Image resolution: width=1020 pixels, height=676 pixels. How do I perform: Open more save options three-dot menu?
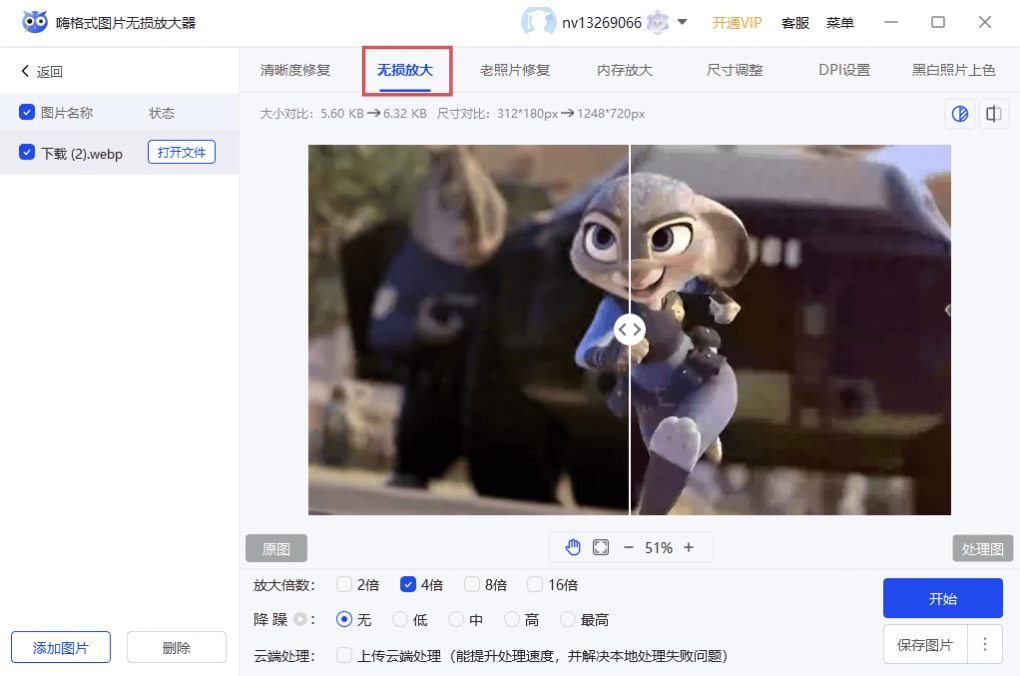click(x=985, y=645)
